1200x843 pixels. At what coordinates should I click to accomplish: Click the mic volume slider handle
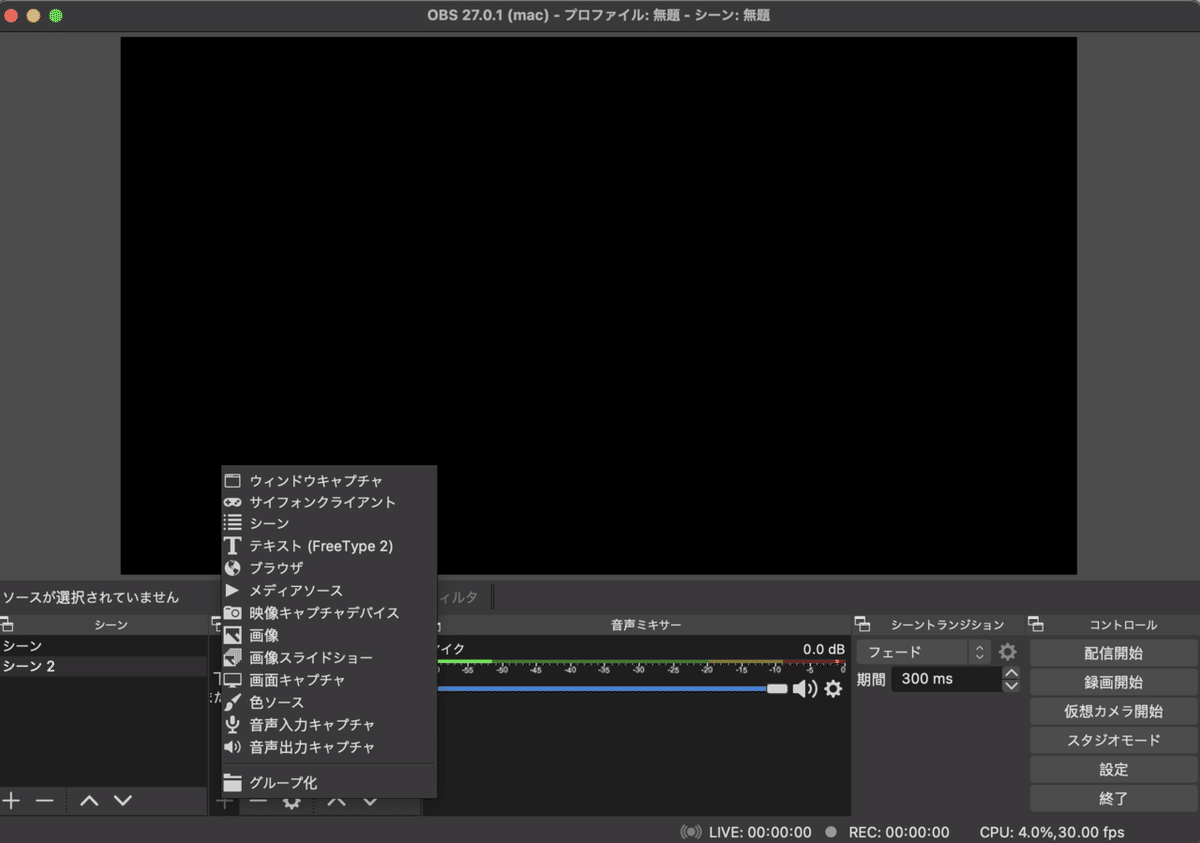(x=779, y=689)
